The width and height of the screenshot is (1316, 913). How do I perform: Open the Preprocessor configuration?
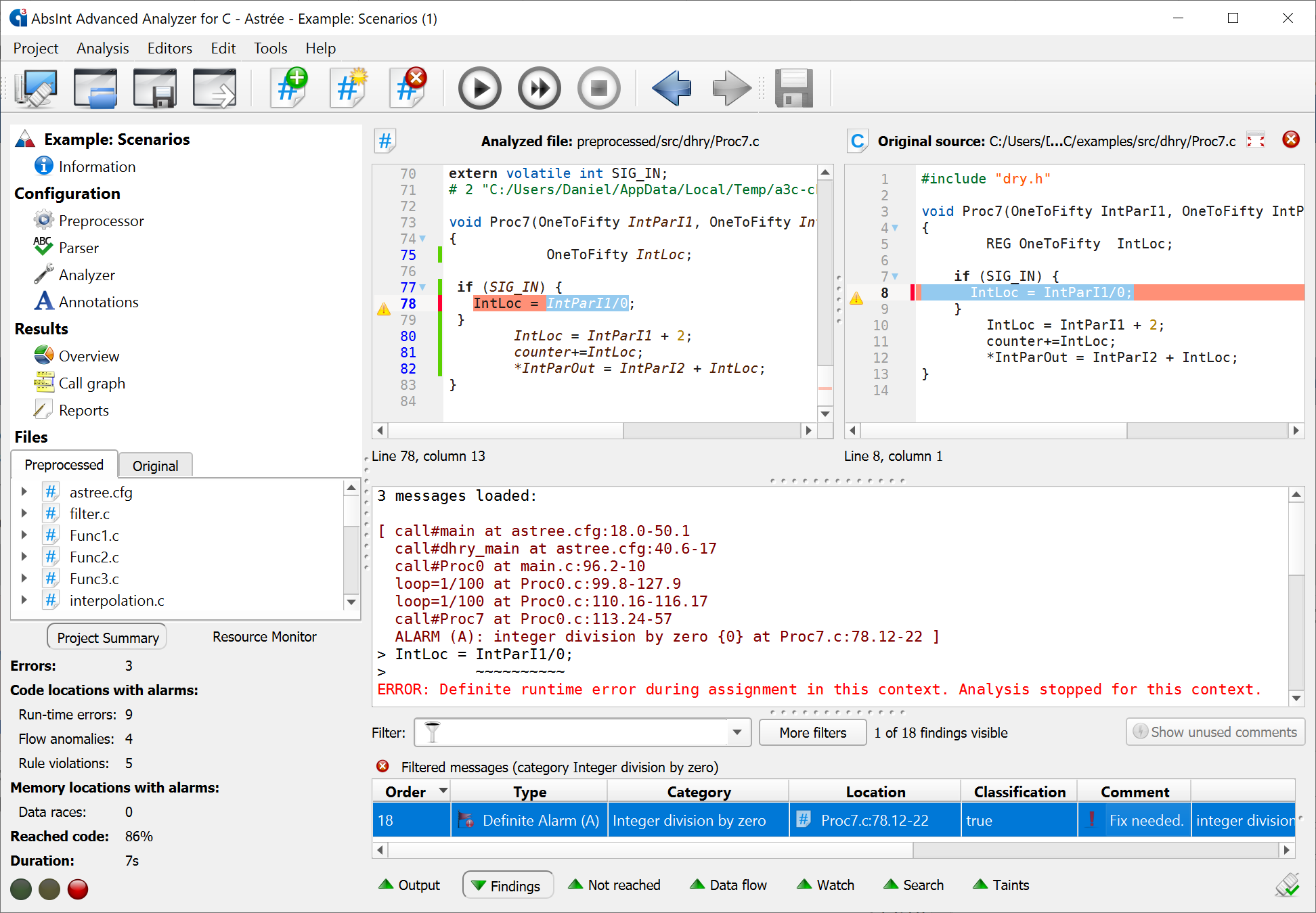[x=101, y=221]
